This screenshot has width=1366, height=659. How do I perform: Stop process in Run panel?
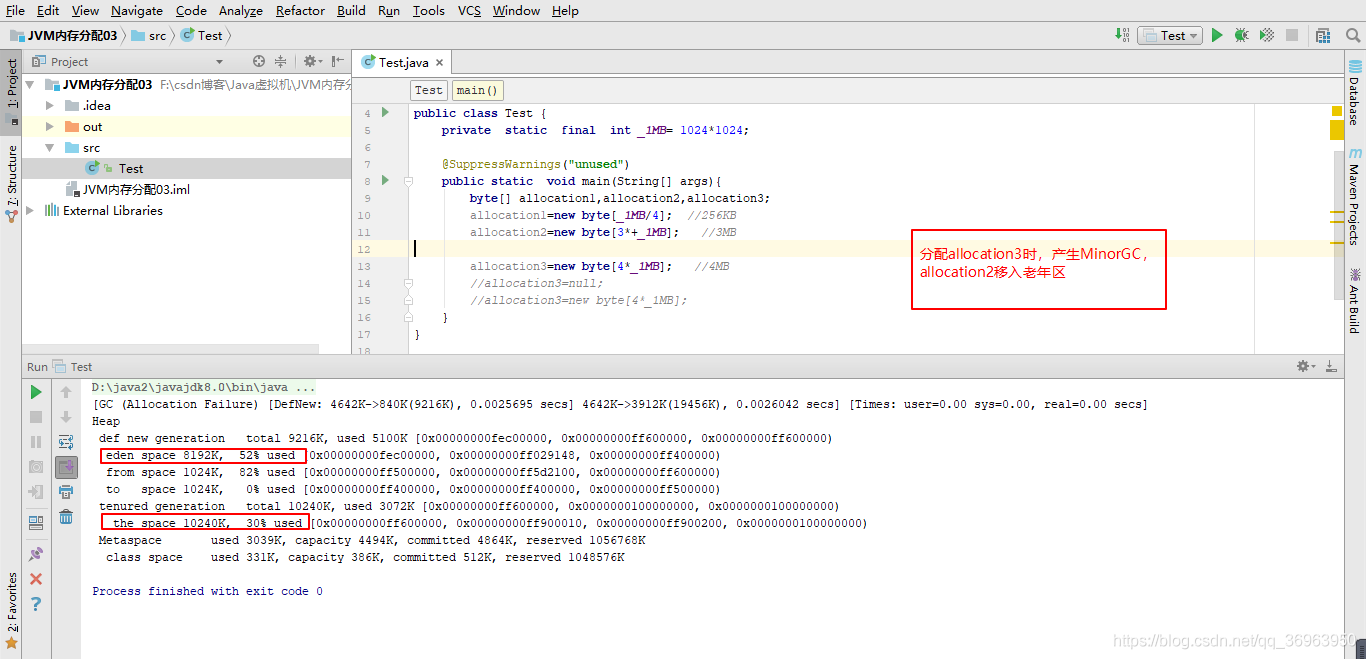click(x=36, y=417)
